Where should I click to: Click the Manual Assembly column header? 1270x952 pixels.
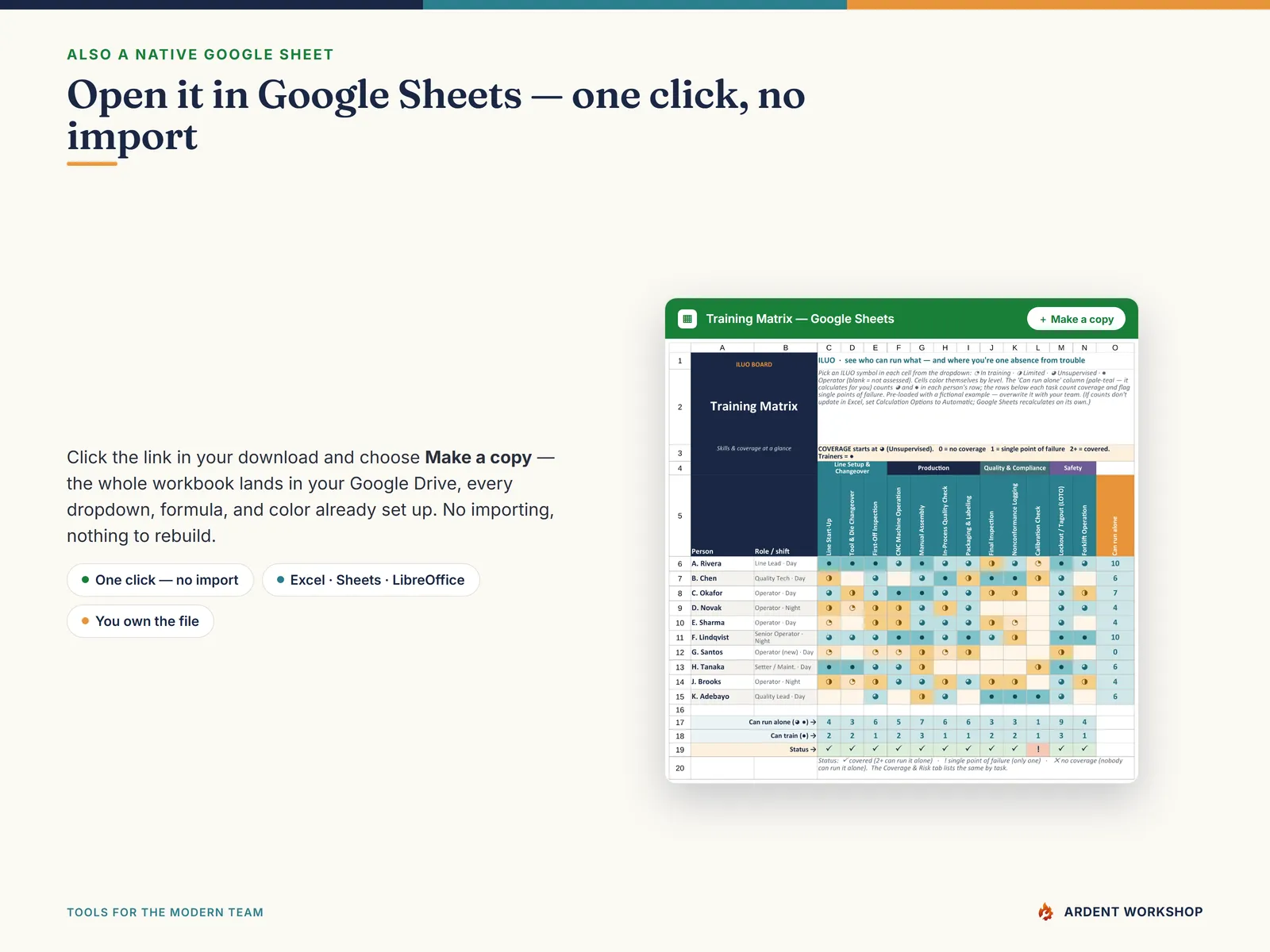[922, 516]
